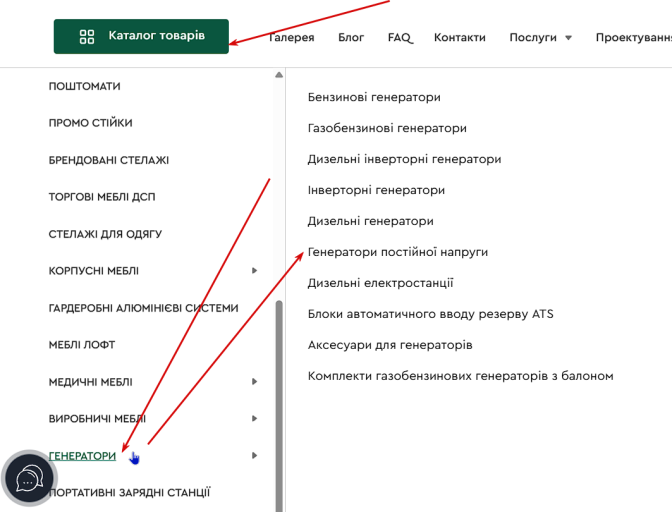Screen dimensions: 672x512
Task: Expand МЕДИЧНІ МЕБЛІ submenu arrow
Action: pyautogui.click(x=254, y=382)
